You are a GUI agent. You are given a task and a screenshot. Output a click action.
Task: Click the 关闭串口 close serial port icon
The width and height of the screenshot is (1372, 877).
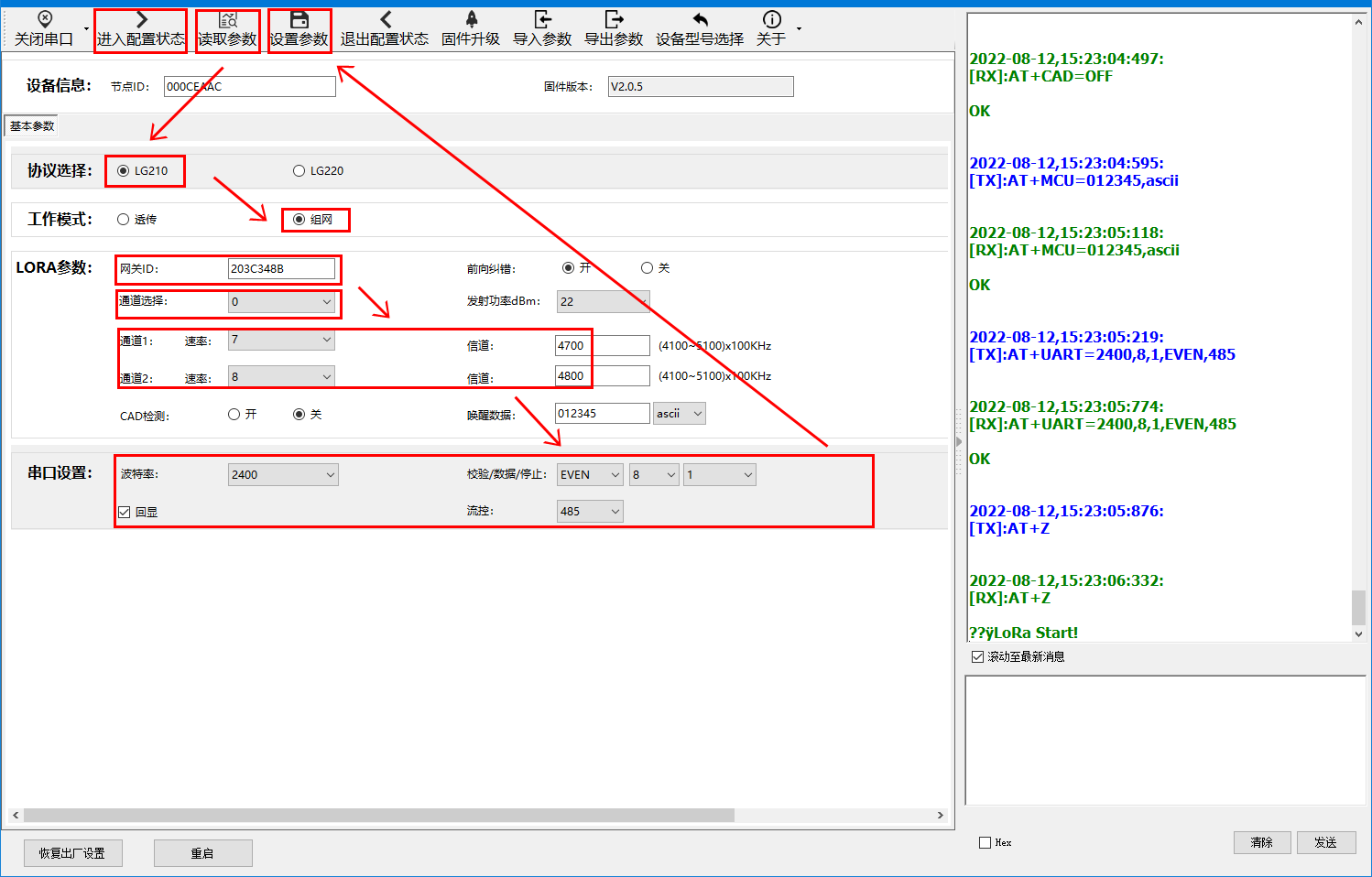pyautogui.click(x=44, y=19)
